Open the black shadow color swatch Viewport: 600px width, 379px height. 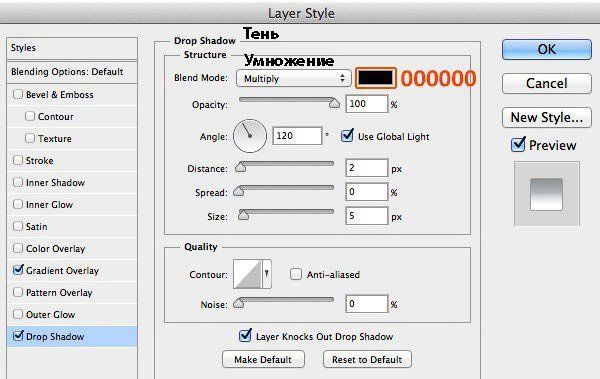coord(375,78)
